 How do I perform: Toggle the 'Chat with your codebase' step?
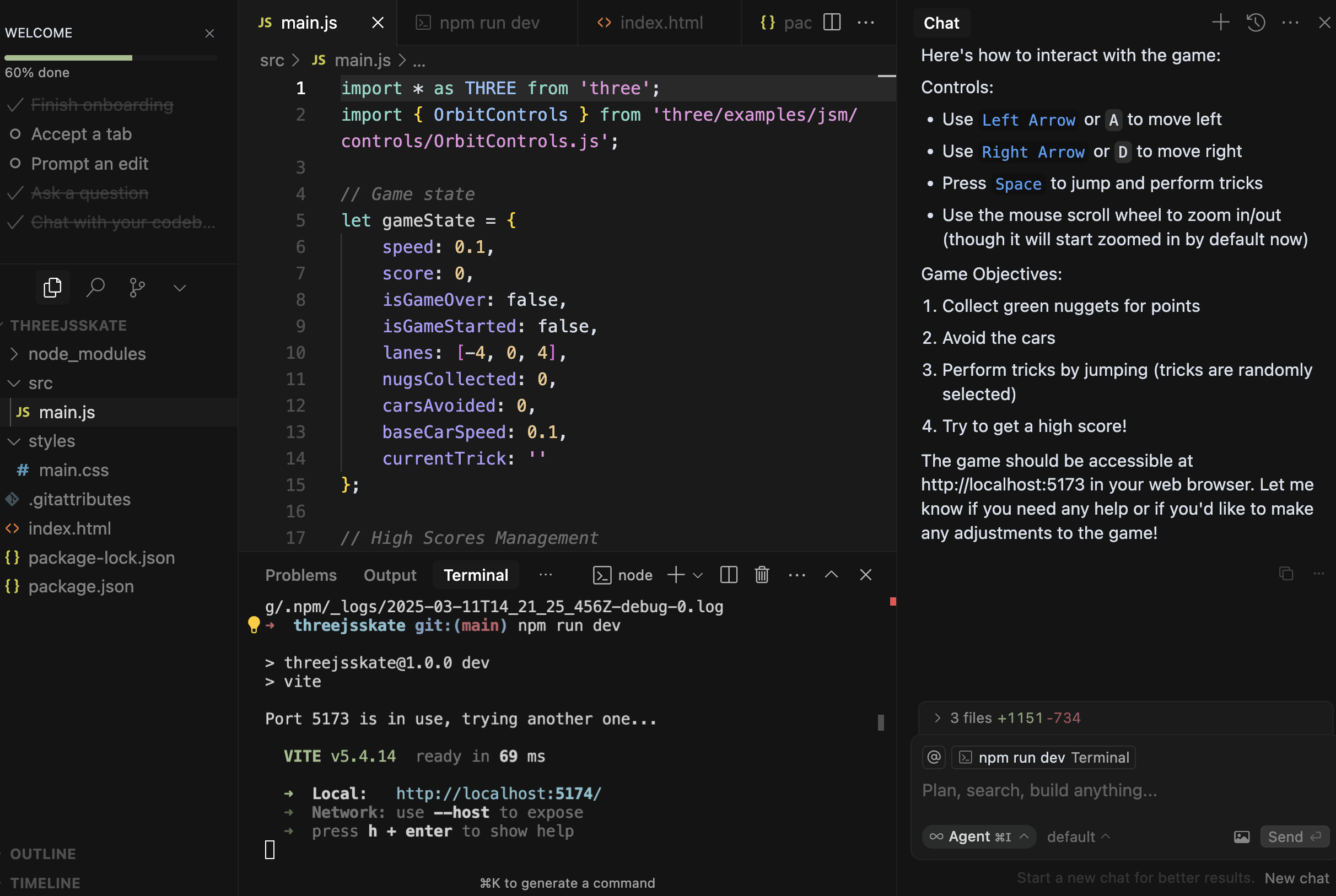123,222
